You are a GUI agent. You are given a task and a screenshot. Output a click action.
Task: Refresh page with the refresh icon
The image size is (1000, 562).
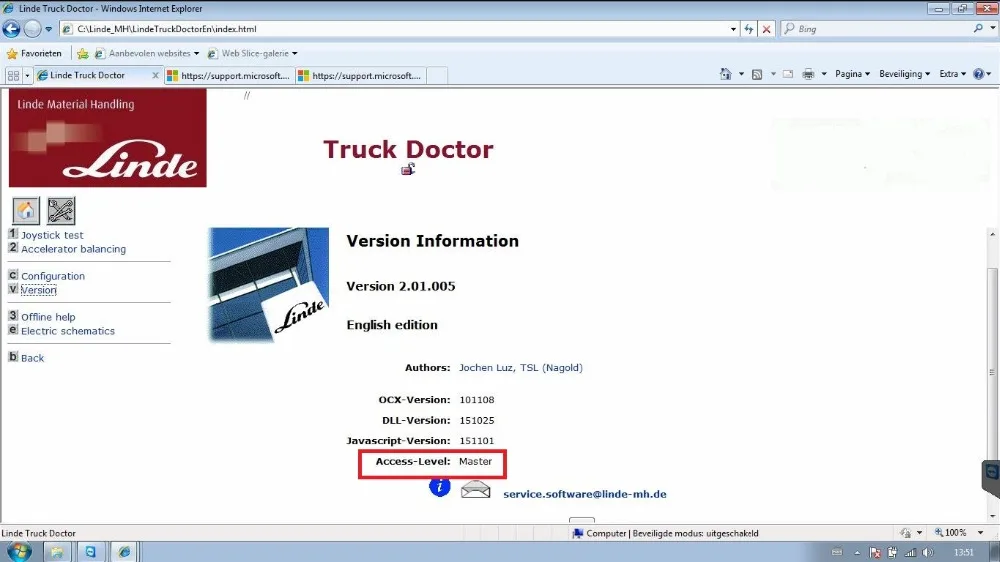tap(749, 29)
